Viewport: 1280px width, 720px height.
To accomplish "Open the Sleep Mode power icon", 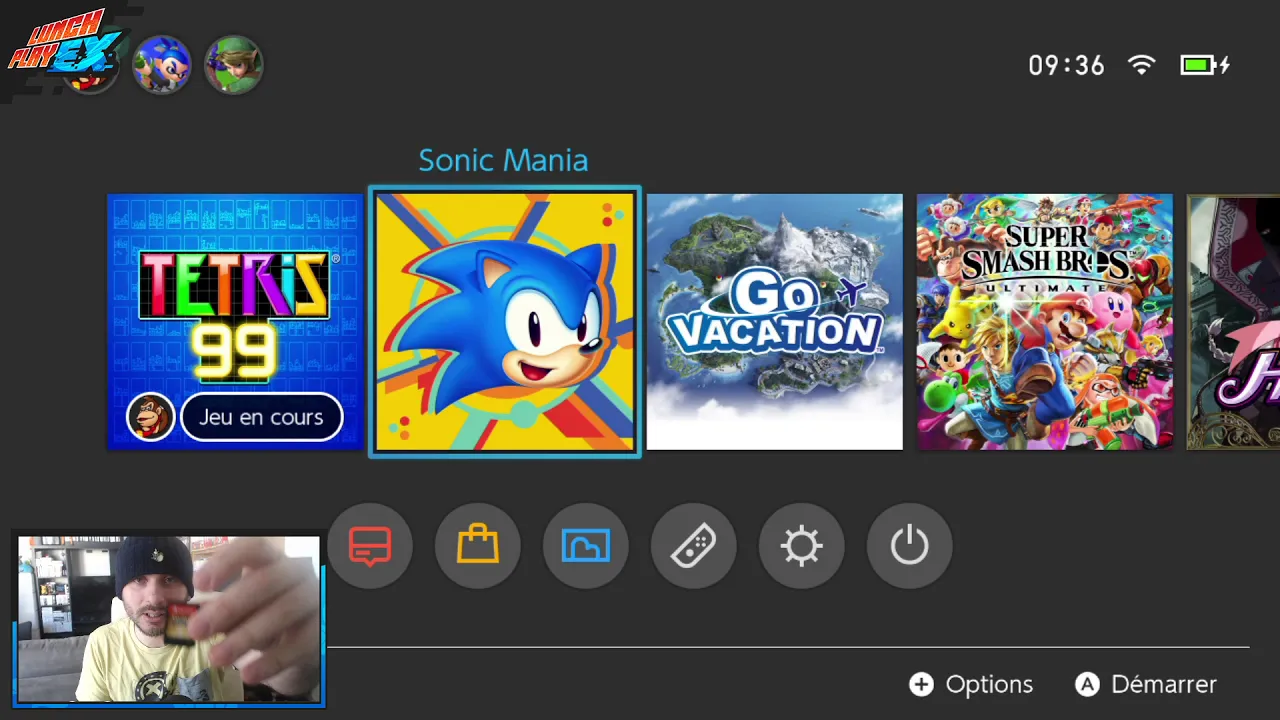I will pyautogui.click(x=910, y=546).
